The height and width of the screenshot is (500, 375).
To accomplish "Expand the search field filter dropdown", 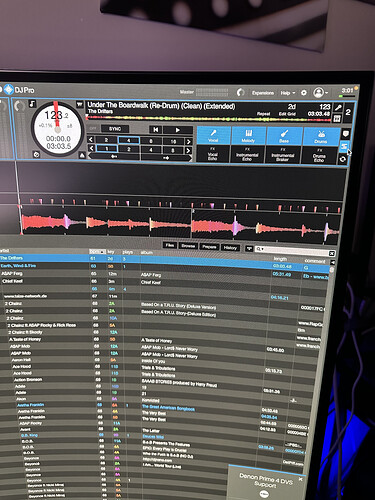I will click(x=260, y=249).
